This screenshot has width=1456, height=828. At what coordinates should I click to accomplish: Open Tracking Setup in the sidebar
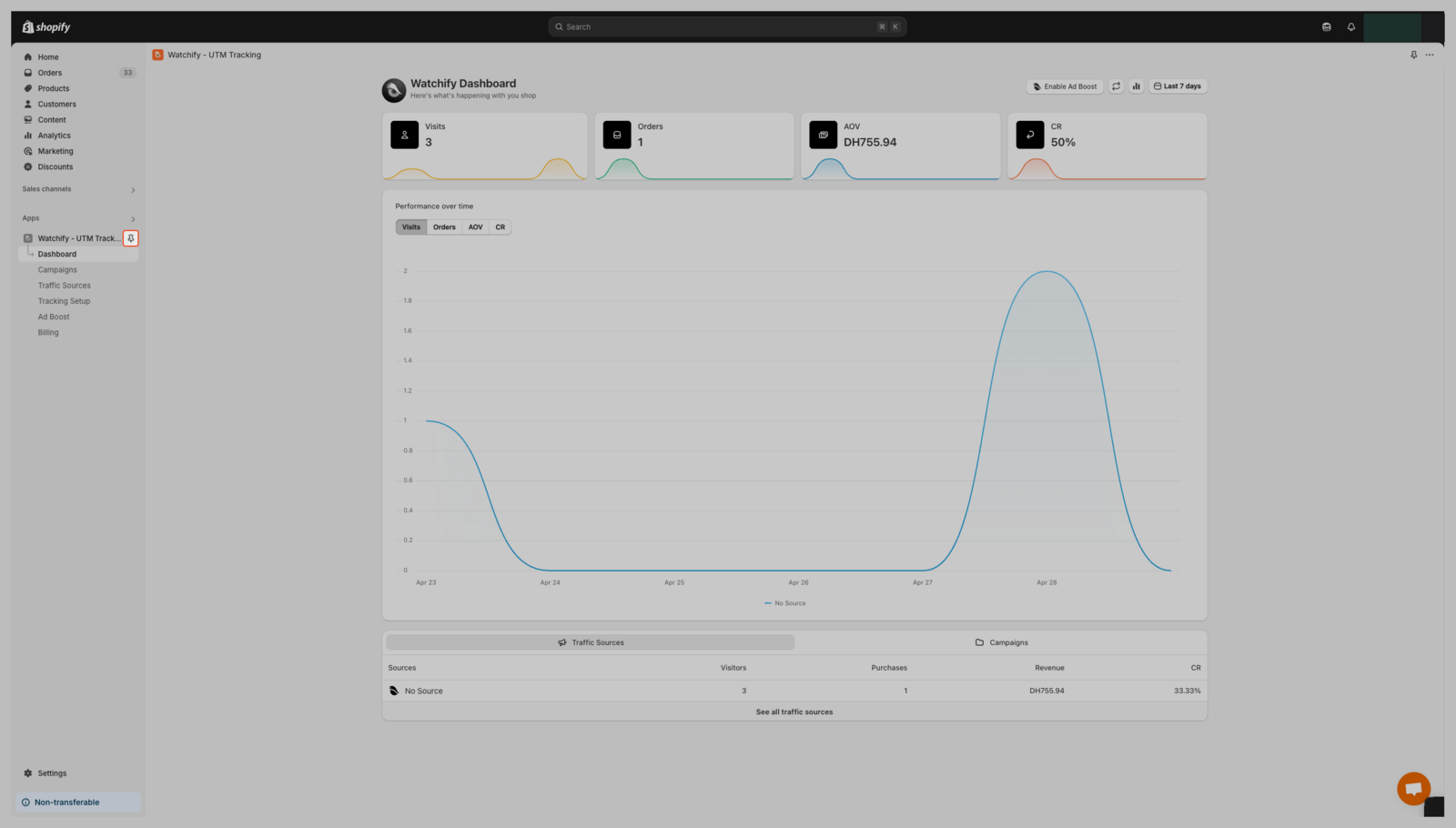click(x=64, y=301)
